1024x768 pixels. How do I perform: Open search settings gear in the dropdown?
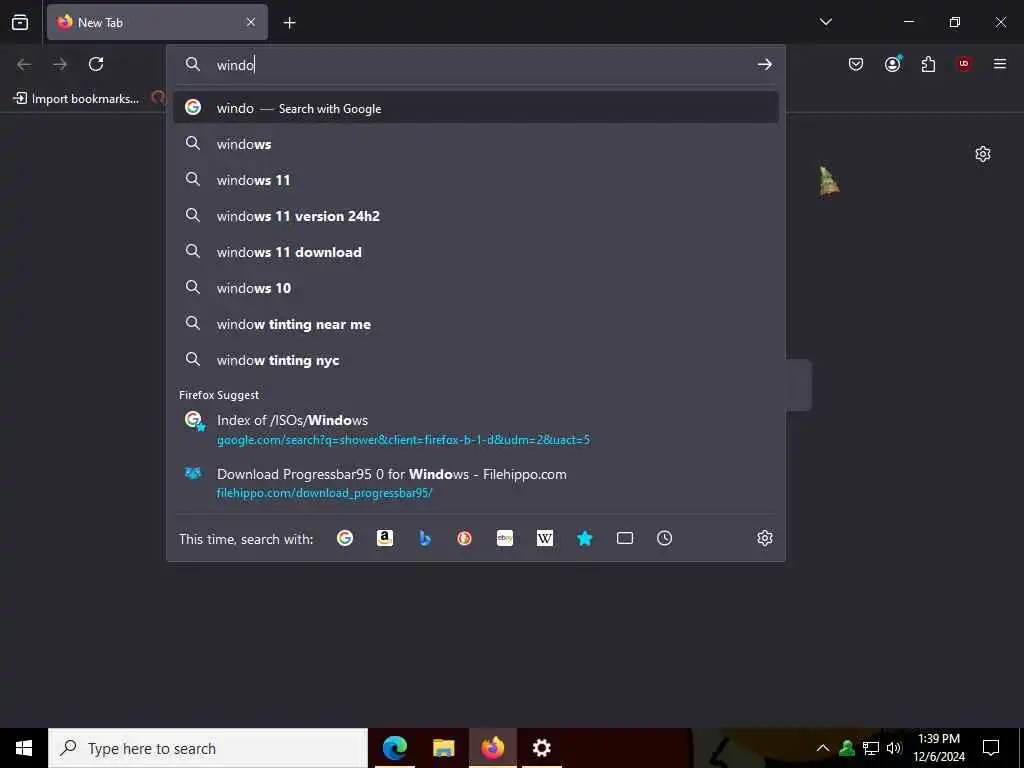pyautogui.click(x=765, y=538)
